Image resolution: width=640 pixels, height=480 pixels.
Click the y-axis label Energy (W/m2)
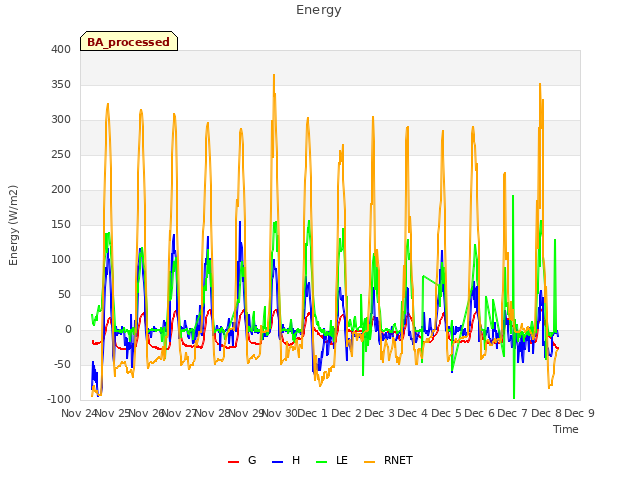(13, 225)
